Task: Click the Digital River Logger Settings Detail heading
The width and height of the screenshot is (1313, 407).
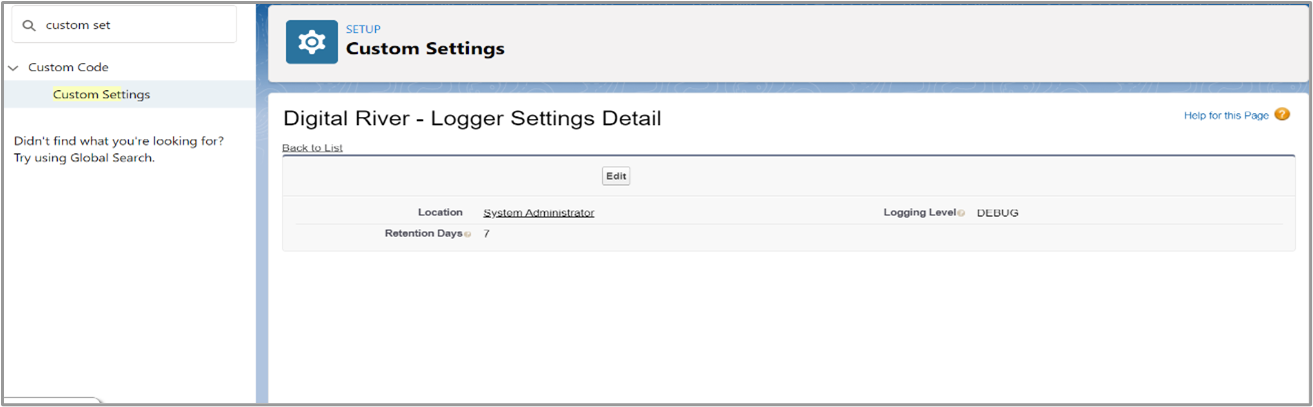Action: (x=472, y=118)
